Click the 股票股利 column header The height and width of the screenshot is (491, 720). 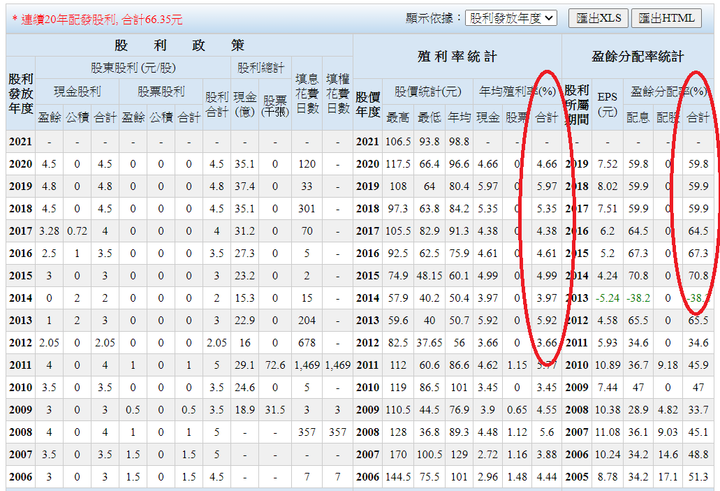[161, 91]
